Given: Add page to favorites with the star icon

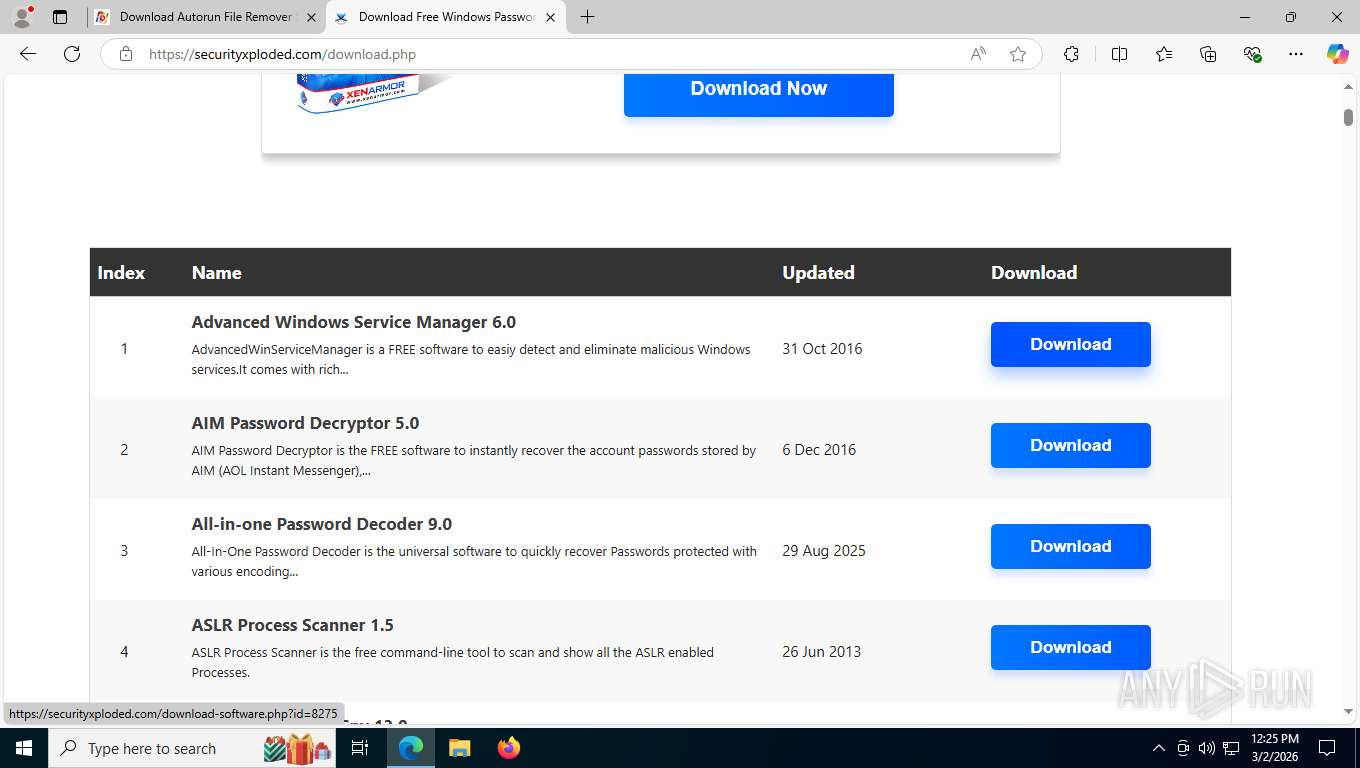Looking at the screenshot, I should coord(1018,54).
